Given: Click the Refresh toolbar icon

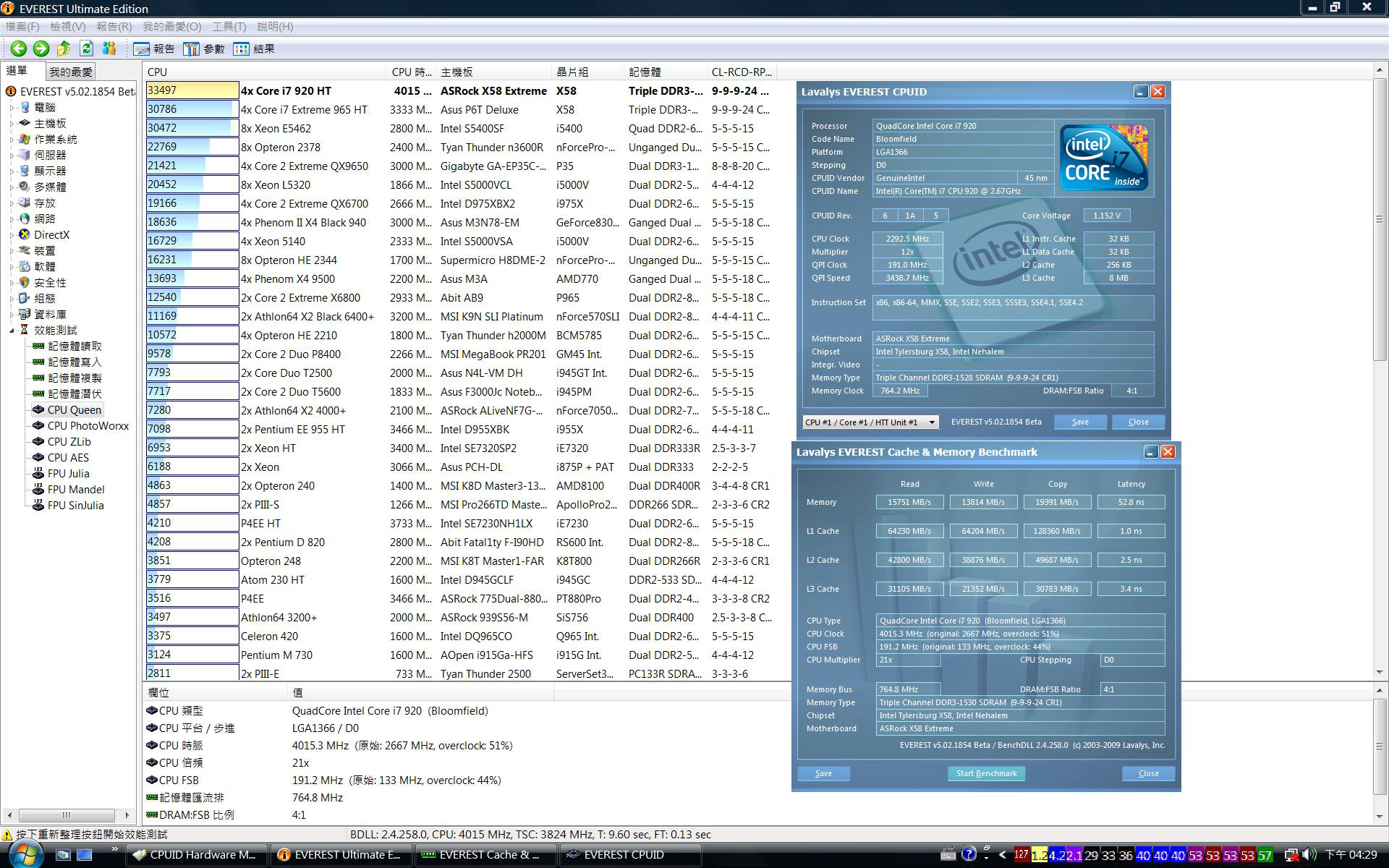Looking at the screenshot, I should [87, 48].
